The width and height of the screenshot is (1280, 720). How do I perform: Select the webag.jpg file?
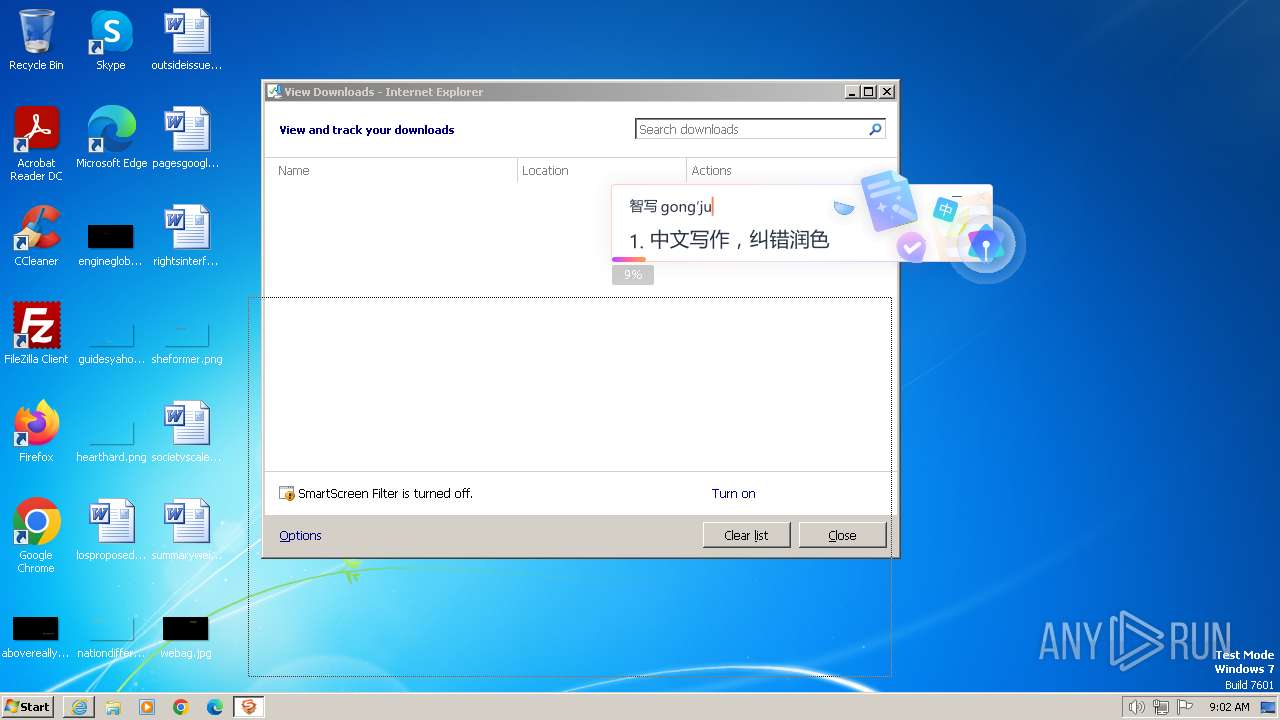point(186,636)
